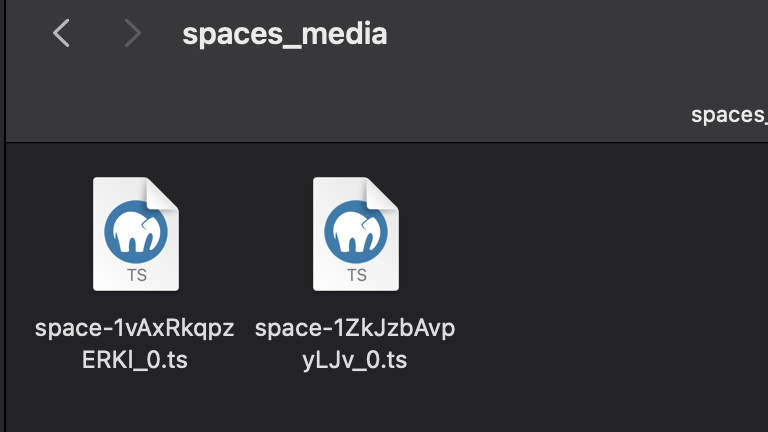This screenshot has height=432, width=768.
Task: Go forward using the right chevron
Action: click(x=133, y=33)
